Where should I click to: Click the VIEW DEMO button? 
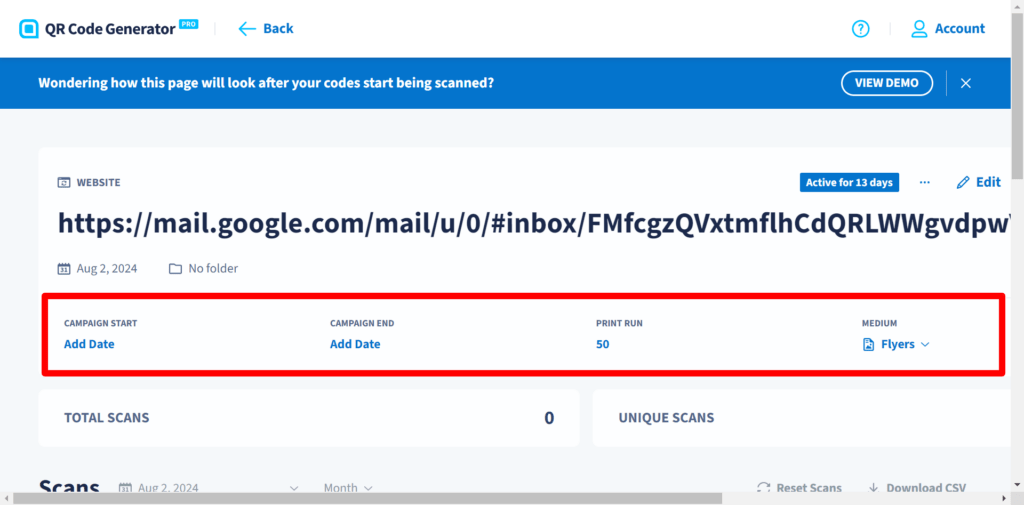887,83
